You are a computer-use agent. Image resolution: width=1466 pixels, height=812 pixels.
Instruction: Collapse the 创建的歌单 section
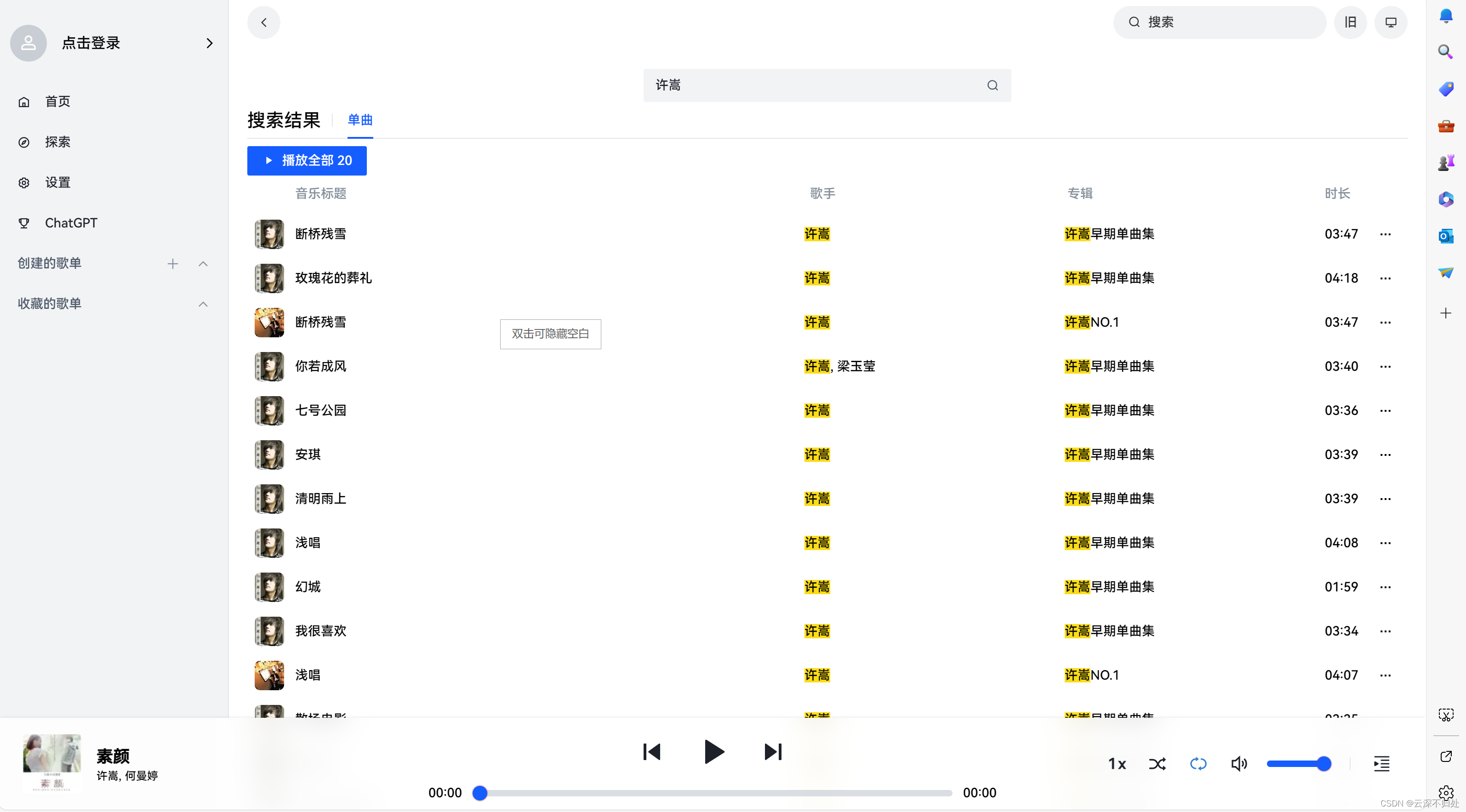click(x=203, y=263)
